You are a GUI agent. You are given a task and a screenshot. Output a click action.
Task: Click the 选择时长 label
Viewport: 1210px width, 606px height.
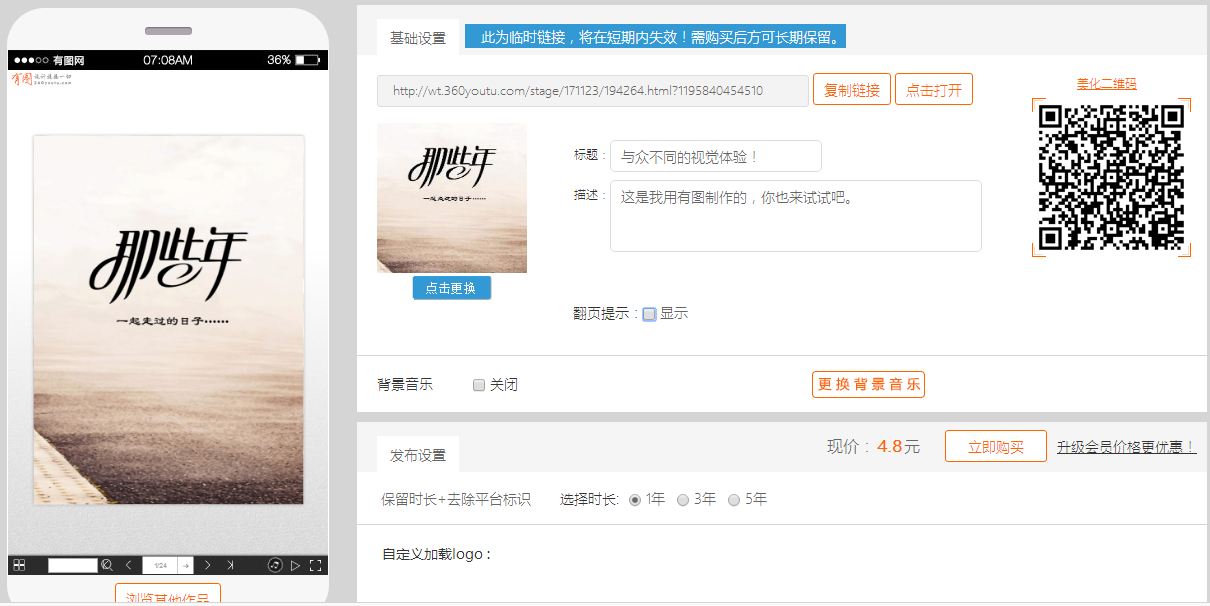(x=590, y=500)
